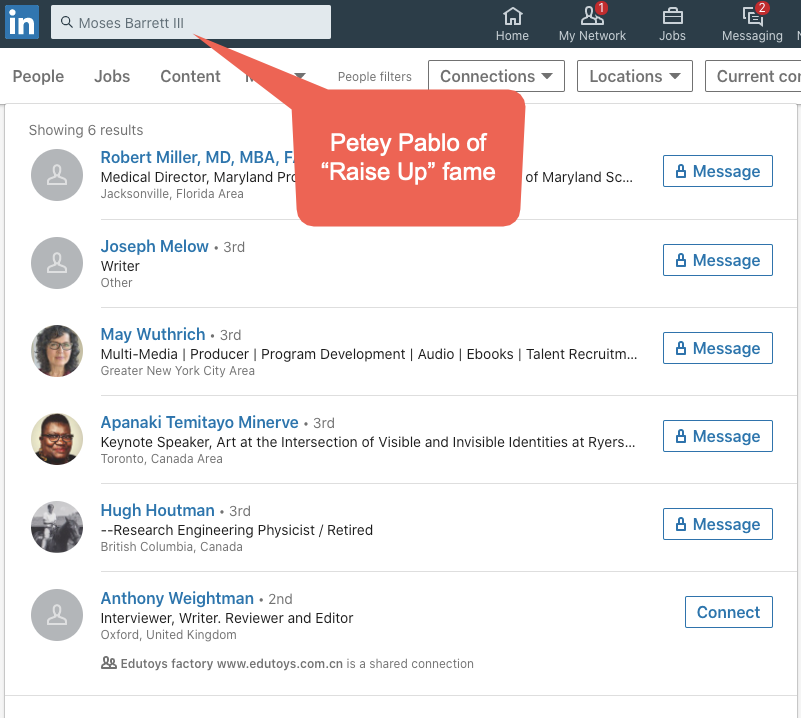Message Hugh Houtman

point(718,524)
